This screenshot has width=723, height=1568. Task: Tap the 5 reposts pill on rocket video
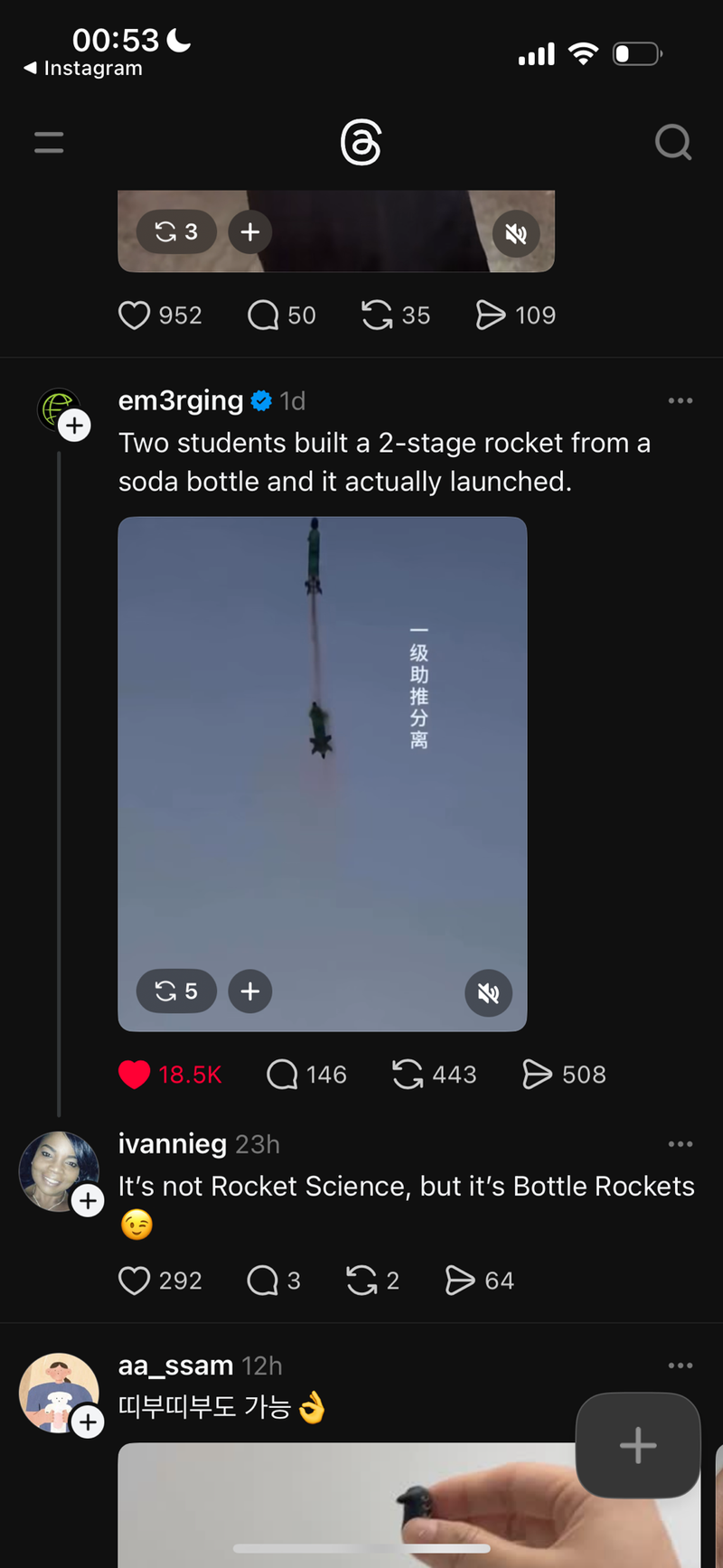[x=176, y=991]
